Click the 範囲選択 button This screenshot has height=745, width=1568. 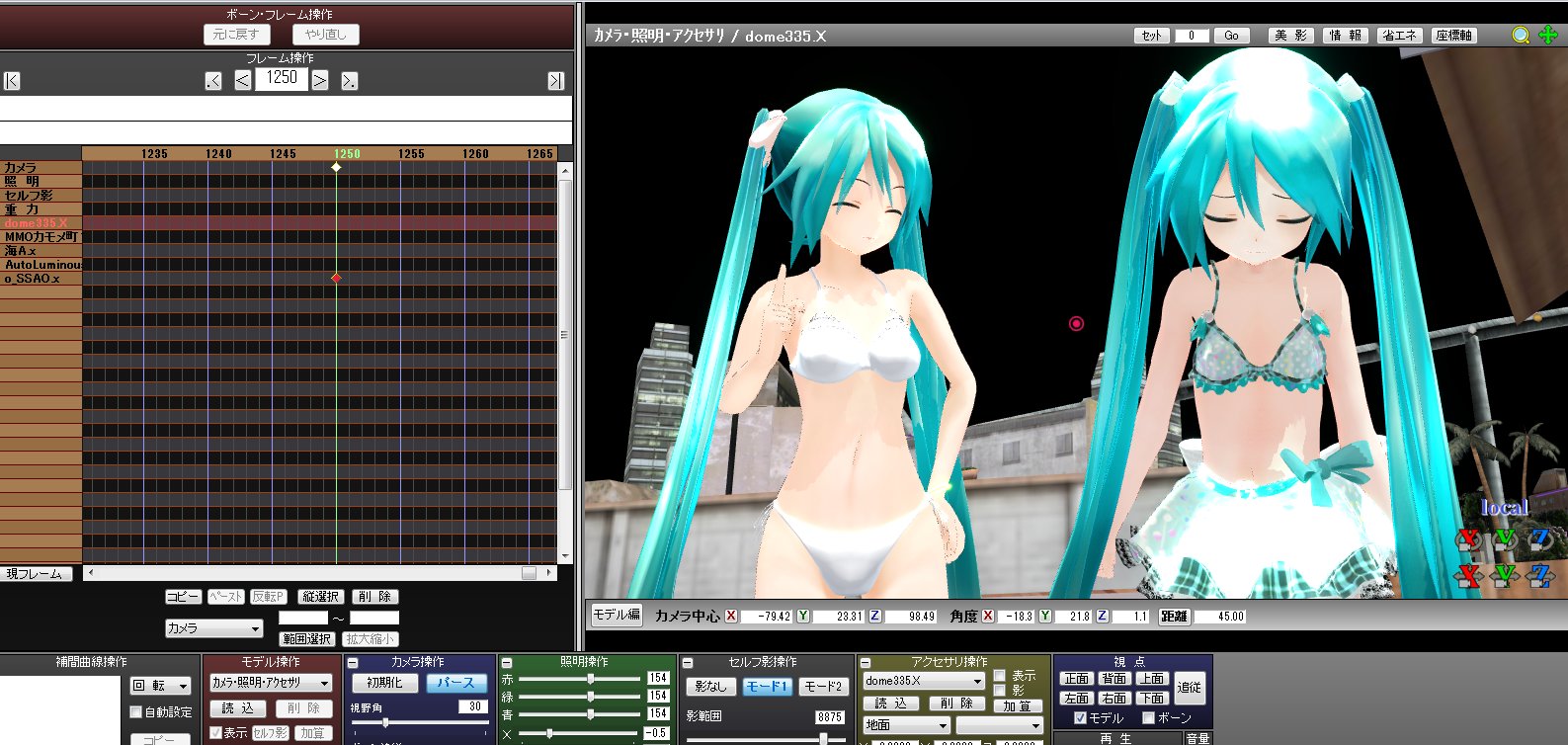[307, 639]
